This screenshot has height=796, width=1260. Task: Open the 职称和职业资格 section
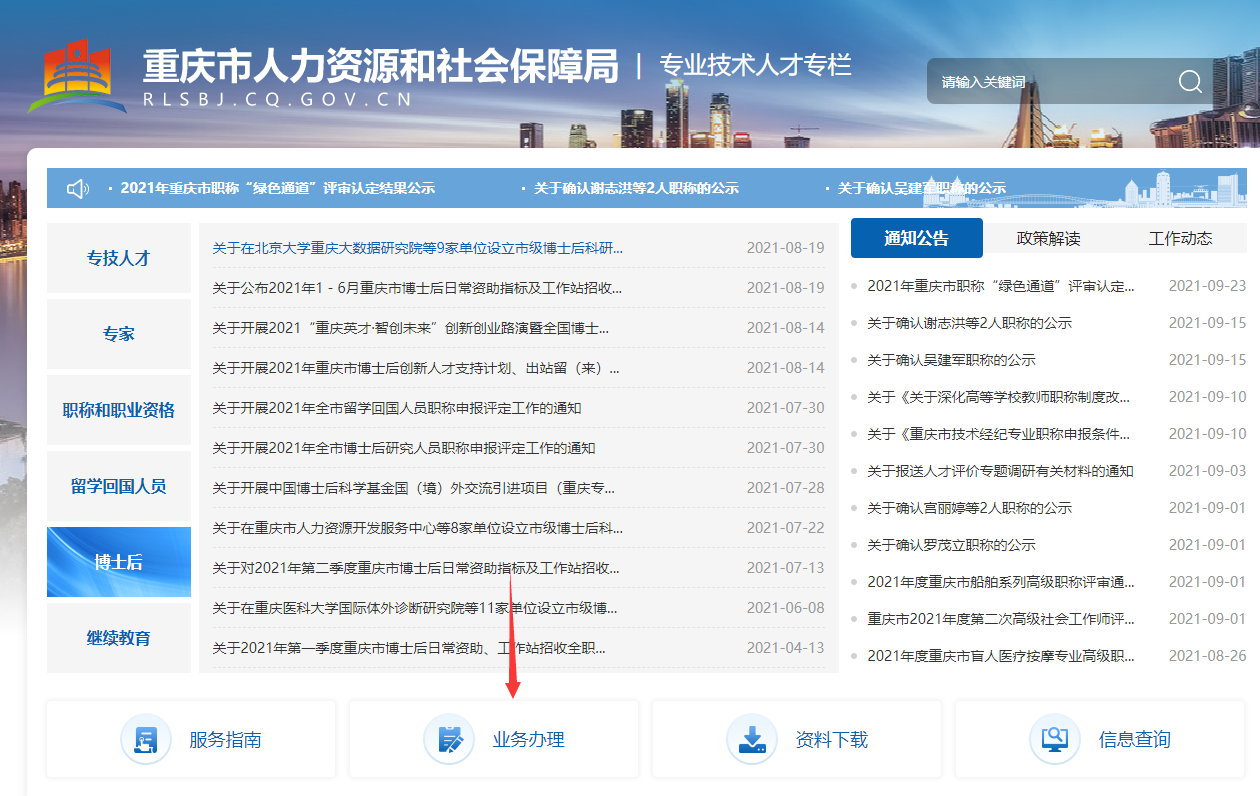click(117, 410)
